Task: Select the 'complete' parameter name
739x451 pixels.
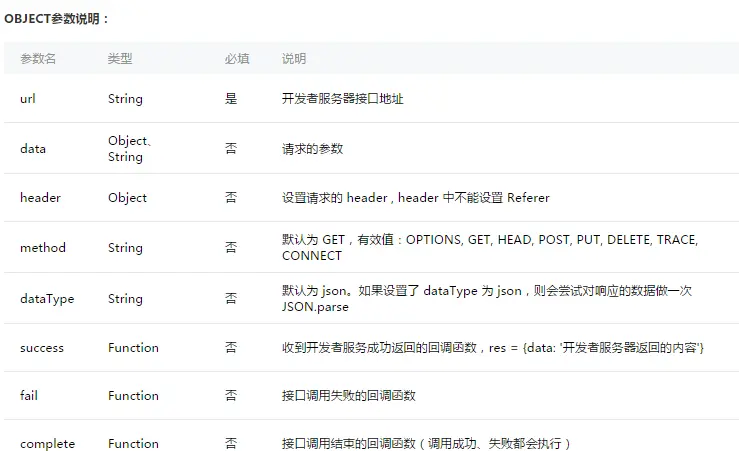Action: pos(48,444)
